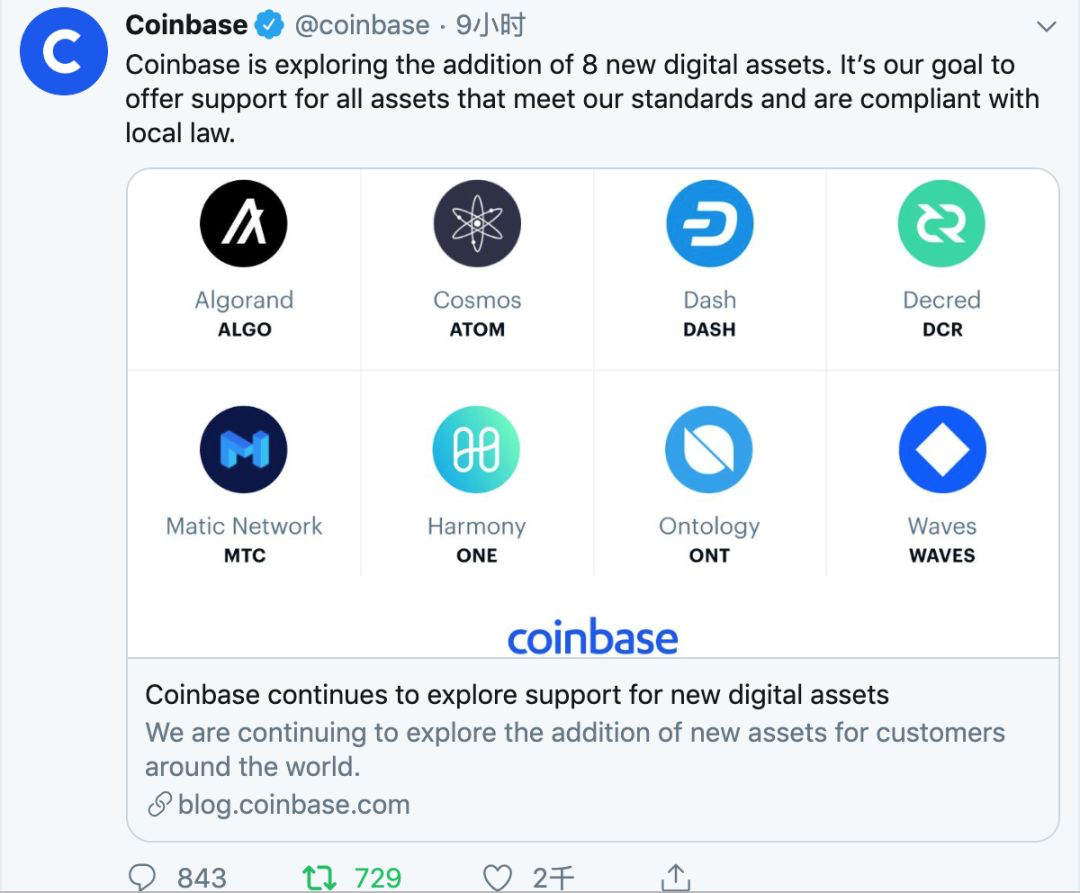
Task: Click the Decred DCR logo
Action: [x=941, y=224]
